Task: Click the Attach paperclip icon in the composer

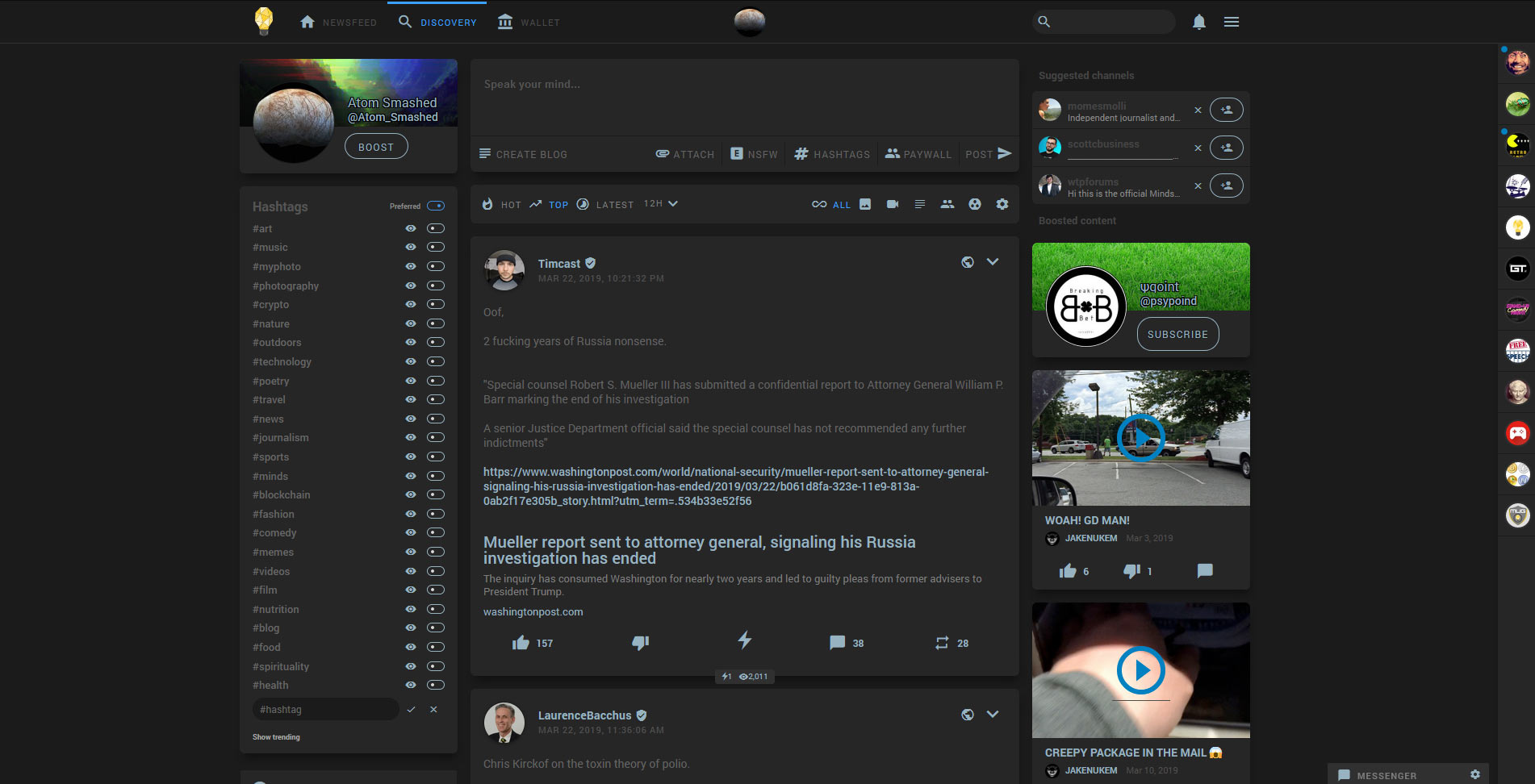Action: (x=663, y=153)
